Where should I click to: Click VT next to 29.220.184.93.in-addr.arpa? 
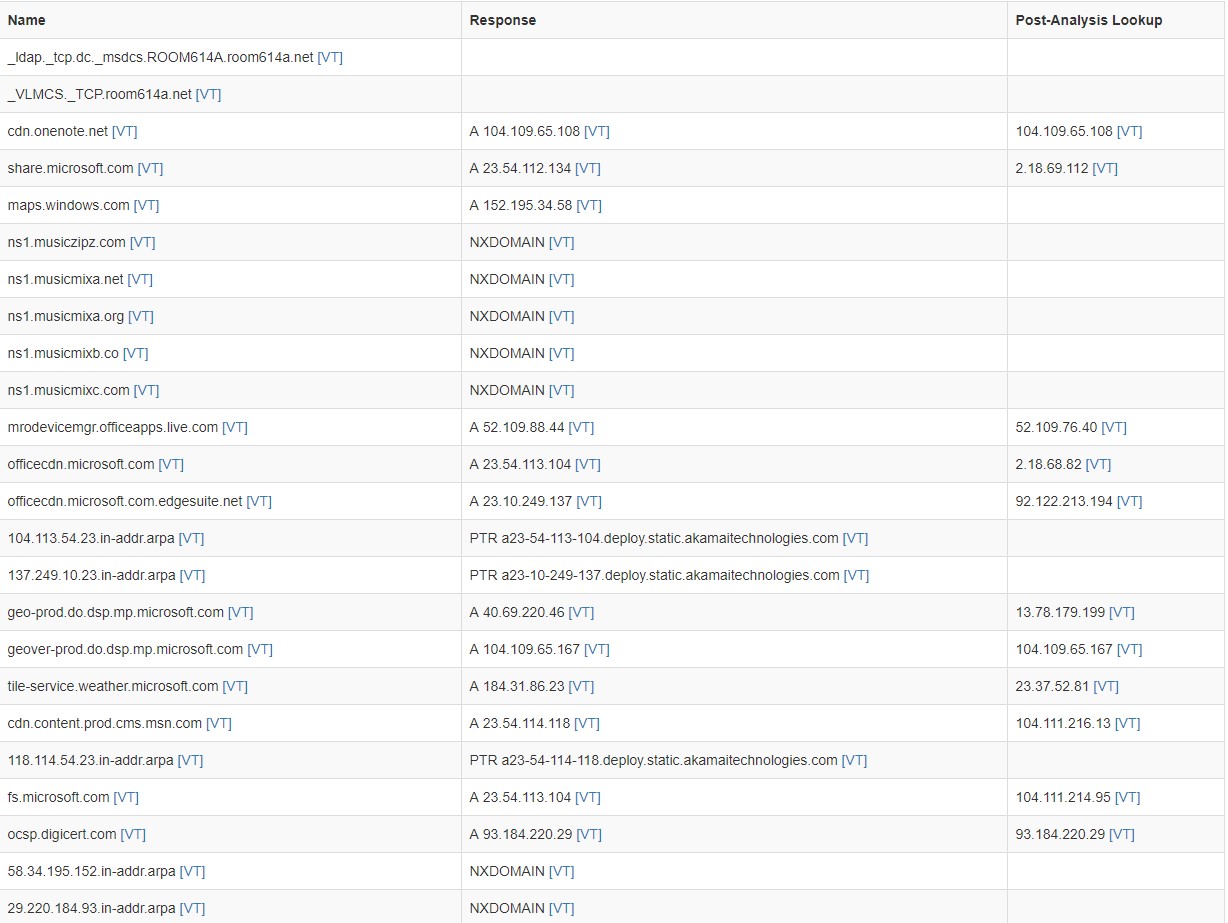(190, 908)
